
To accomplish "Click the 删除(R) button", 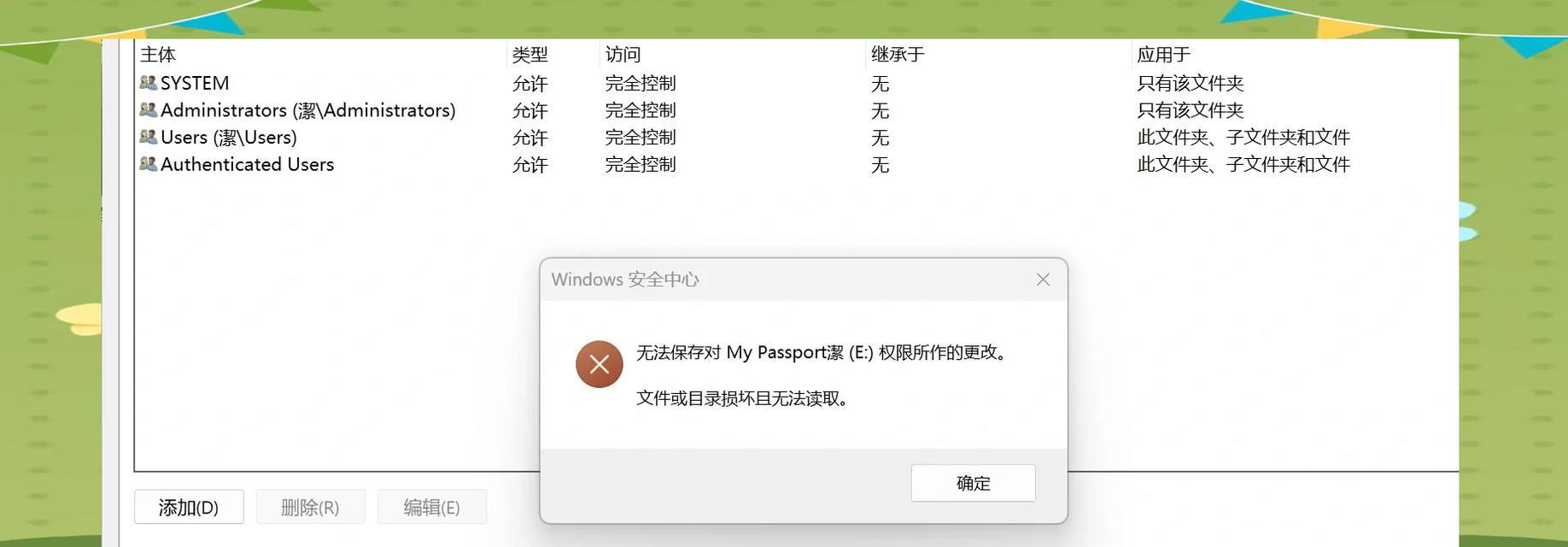I will (x=310, y=507).
